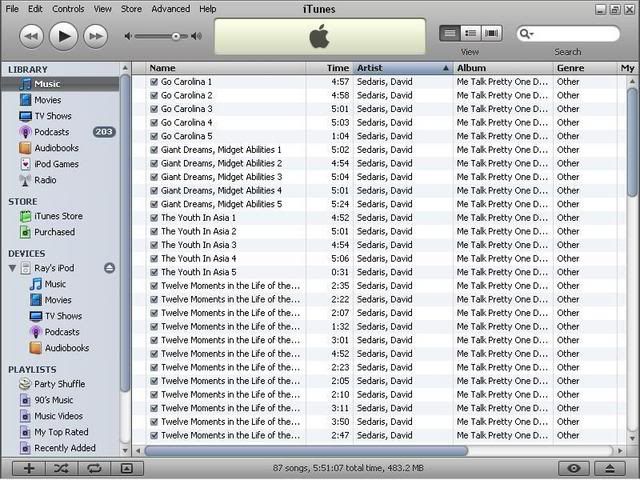
Task: Open Party Shuffle playlist
Action: 60,384
